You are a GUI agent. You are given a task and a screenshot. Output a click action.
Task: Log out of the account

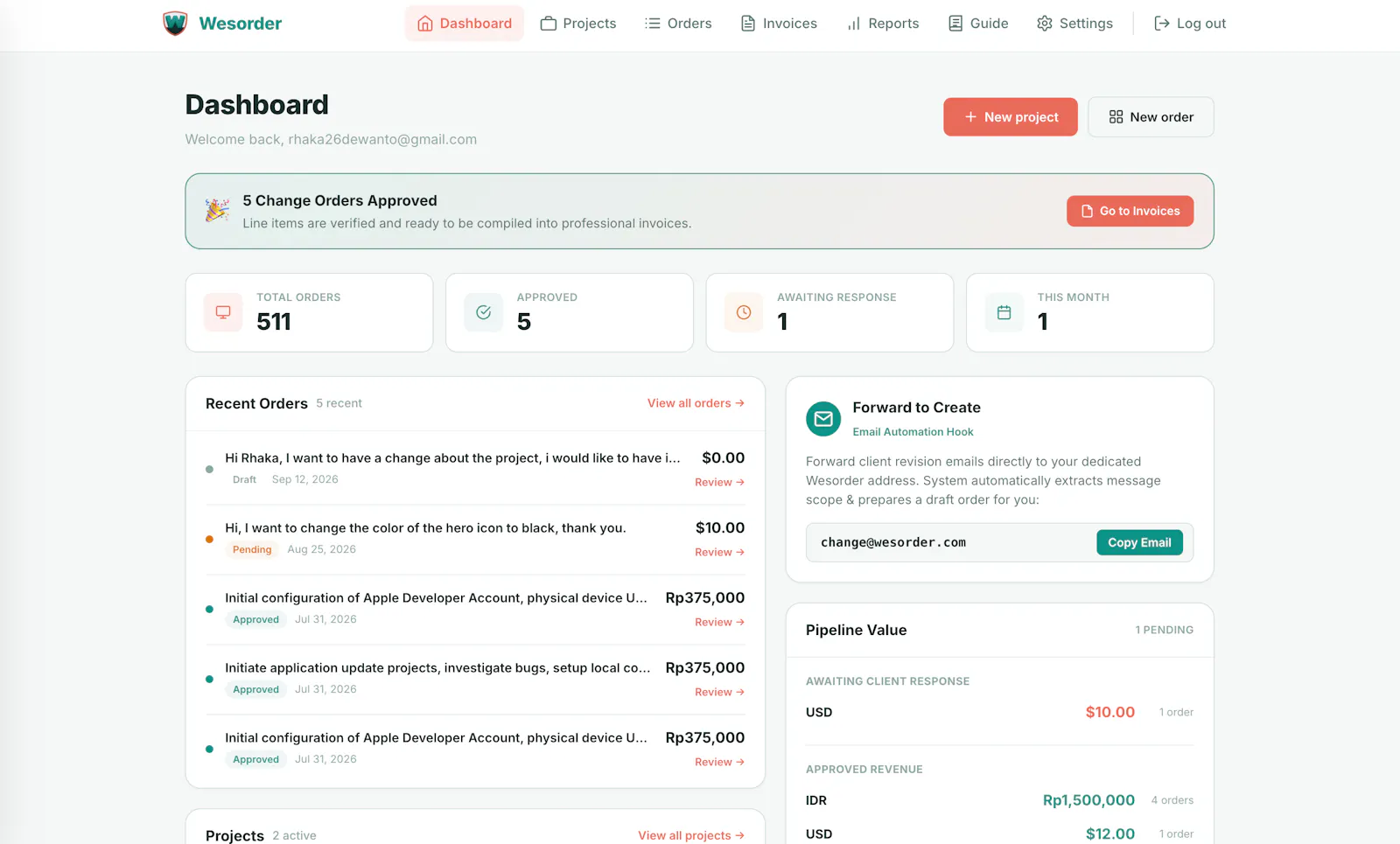tap(1190, 24)
